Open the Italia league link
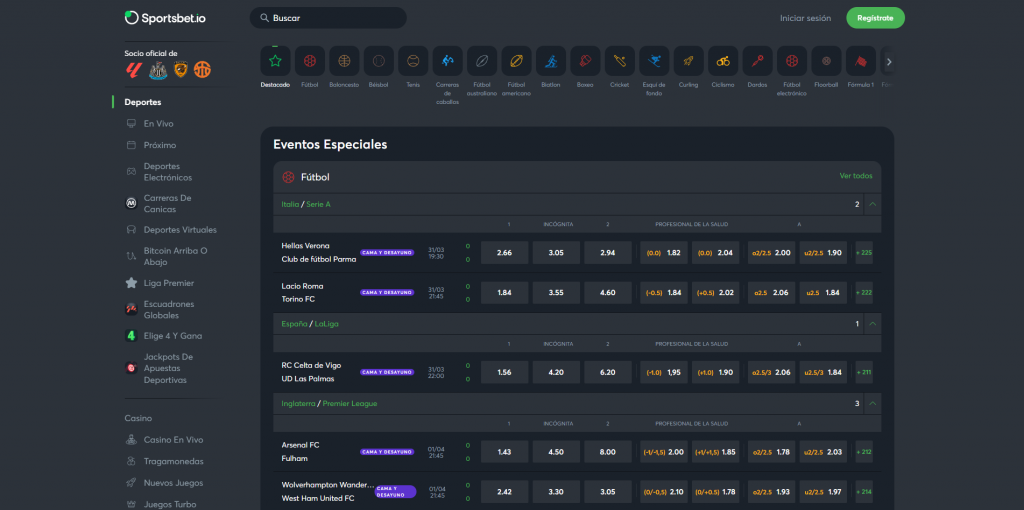The image size is (1024, 510). pyautogui.click(x=290, y=204)
